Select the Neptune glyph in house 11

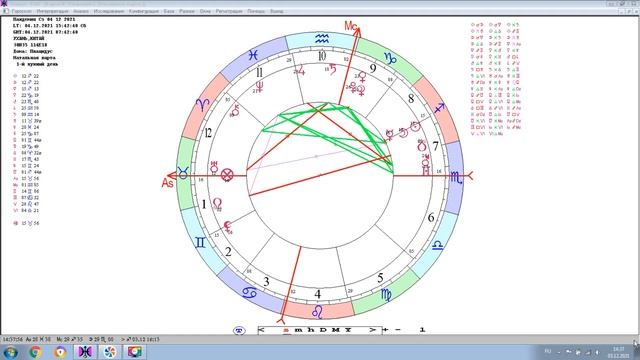[259, 87]
